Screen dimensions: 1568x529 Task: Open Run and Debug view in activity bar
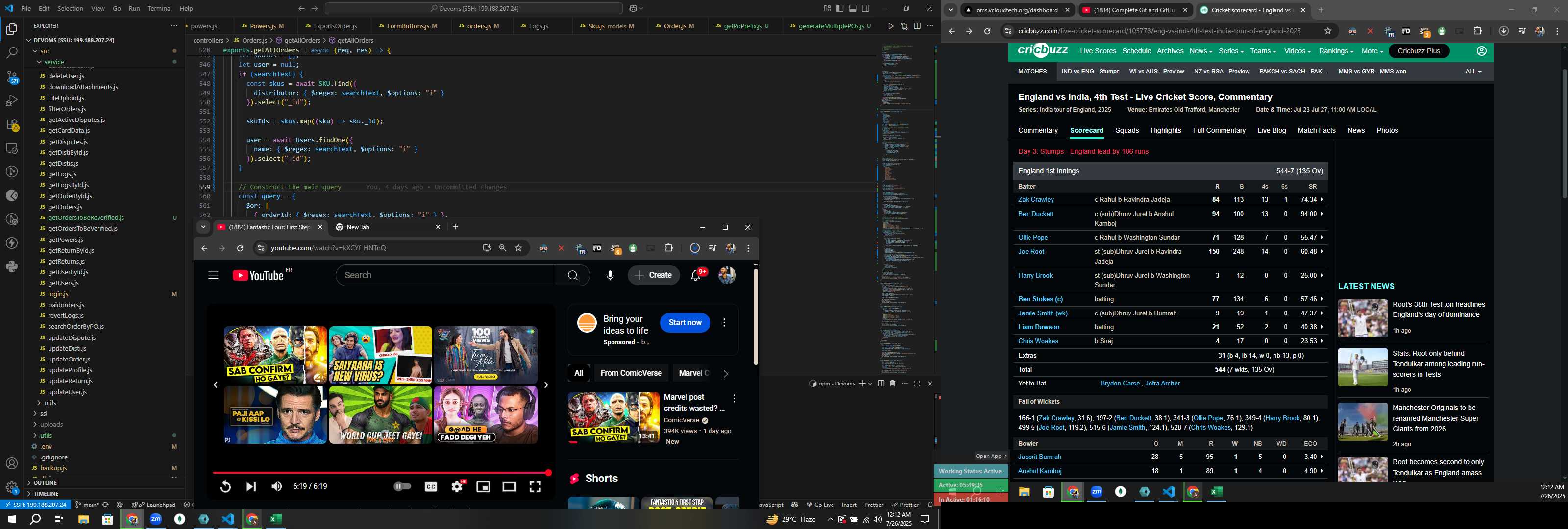point(12,100)
